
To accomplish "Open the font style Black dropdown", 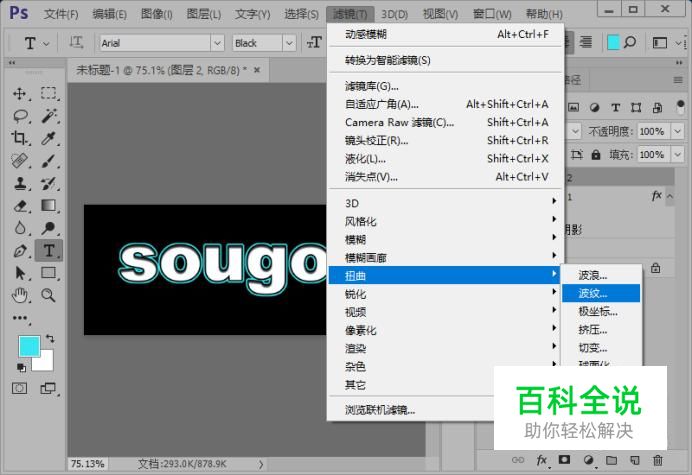I will tap(289, 43).
